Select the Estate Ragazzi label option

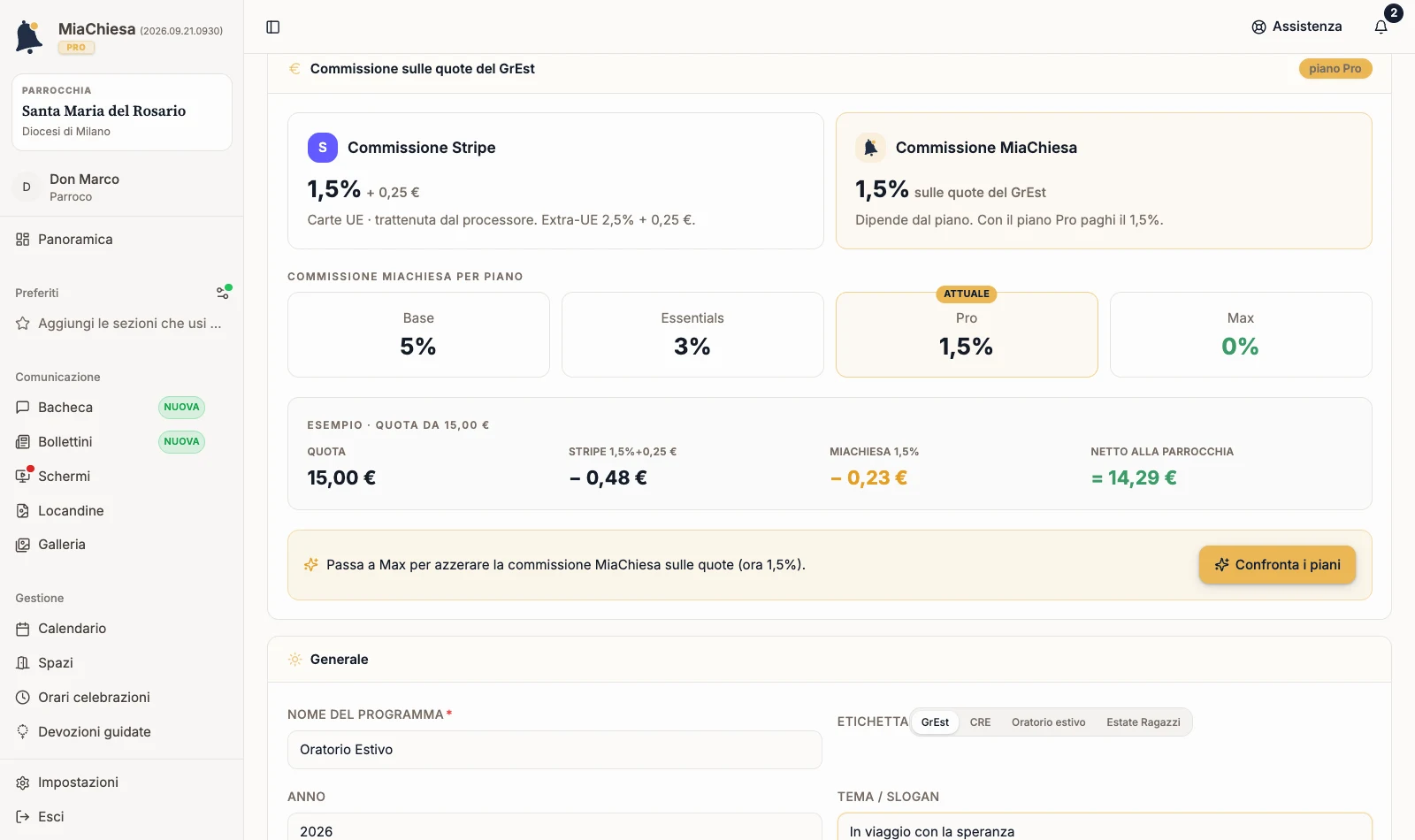(1143, 722)
